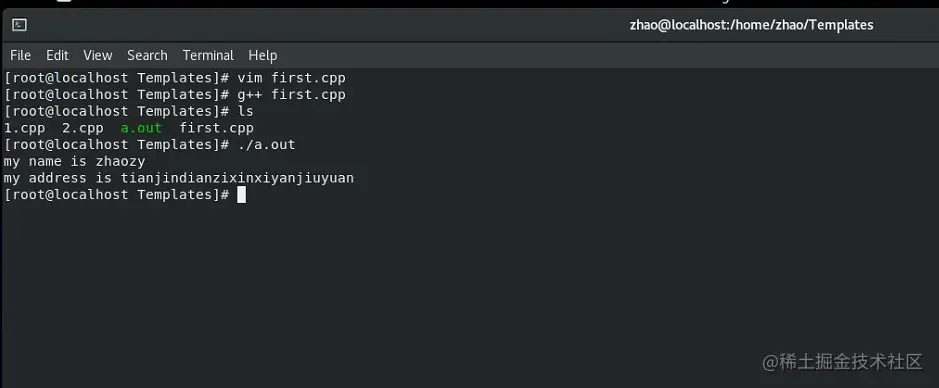The image size is (939, 388).
Task: Open the Help menu
Action: click(x=262, y=55)
